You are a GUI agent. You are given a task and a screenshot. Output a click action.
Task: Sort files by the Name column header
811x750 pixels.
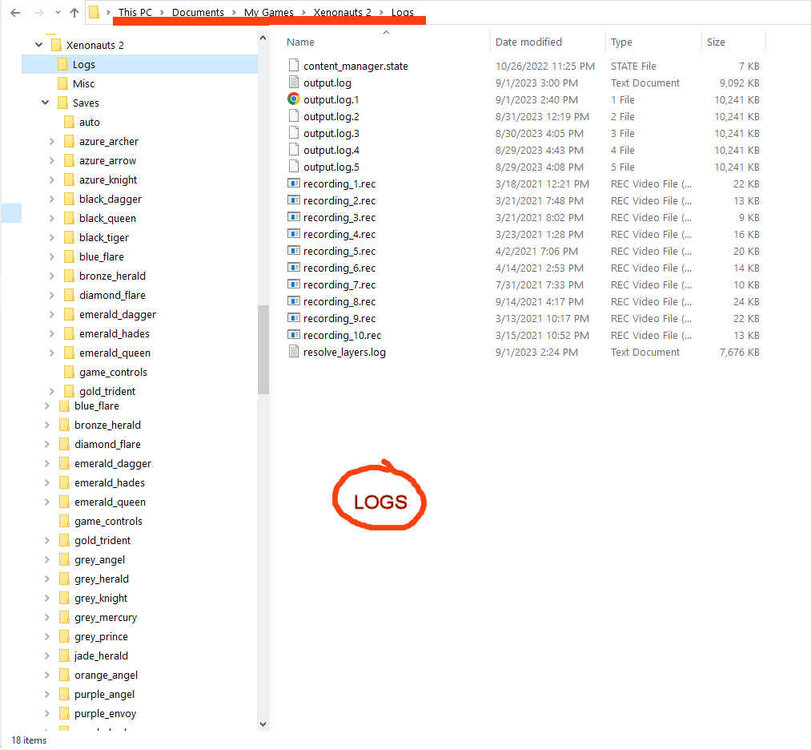pyautogui.click(x=301, y=42)
